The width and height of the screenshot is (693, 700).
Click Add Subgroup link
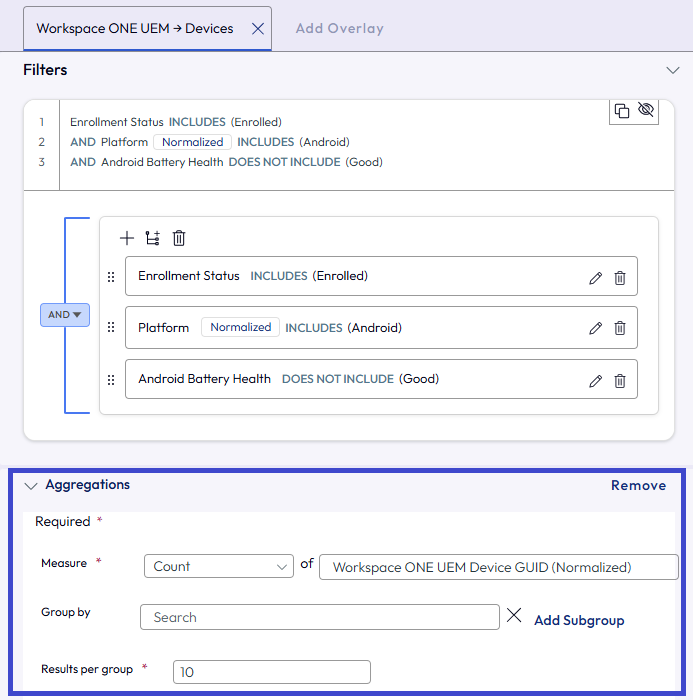tap(579, 620)
